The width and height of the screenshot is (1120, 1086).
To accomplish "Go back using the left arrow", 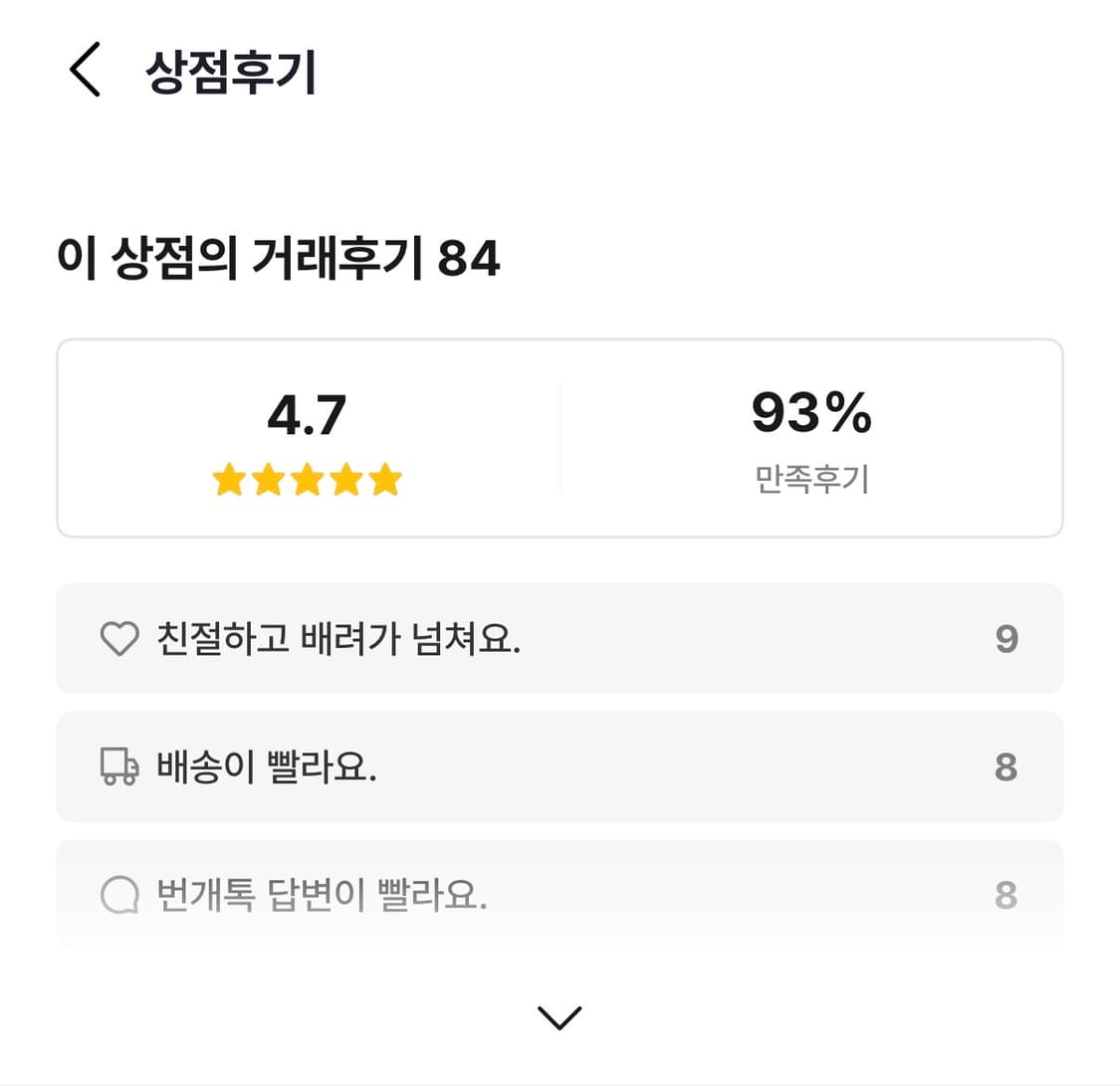I will [85, 73].
